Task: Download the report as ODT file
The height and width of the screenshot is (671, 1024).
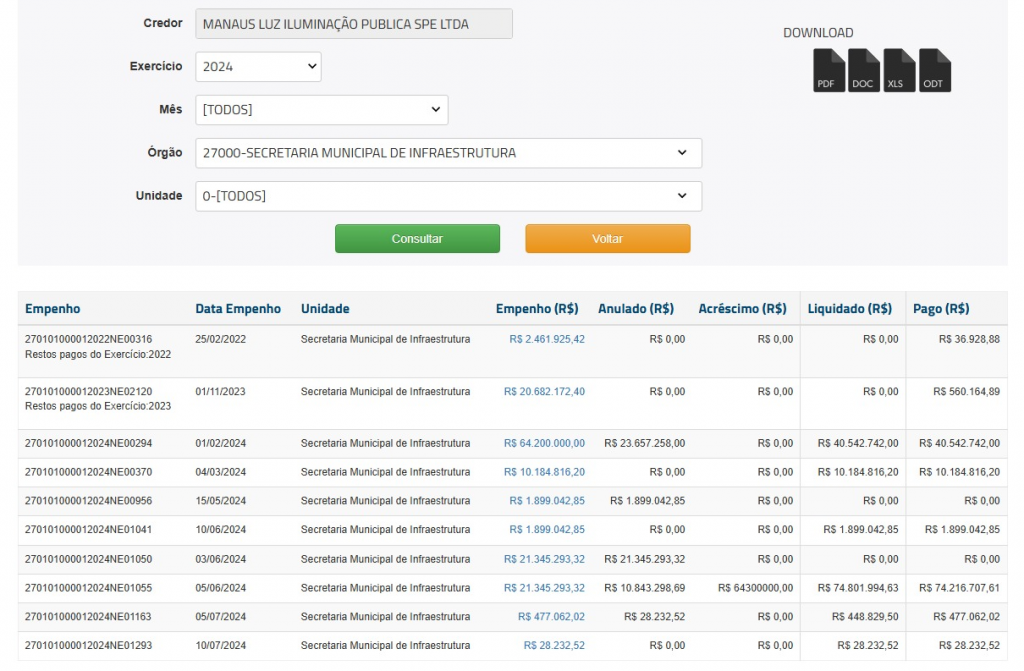Action: click(x=934, y=71)
